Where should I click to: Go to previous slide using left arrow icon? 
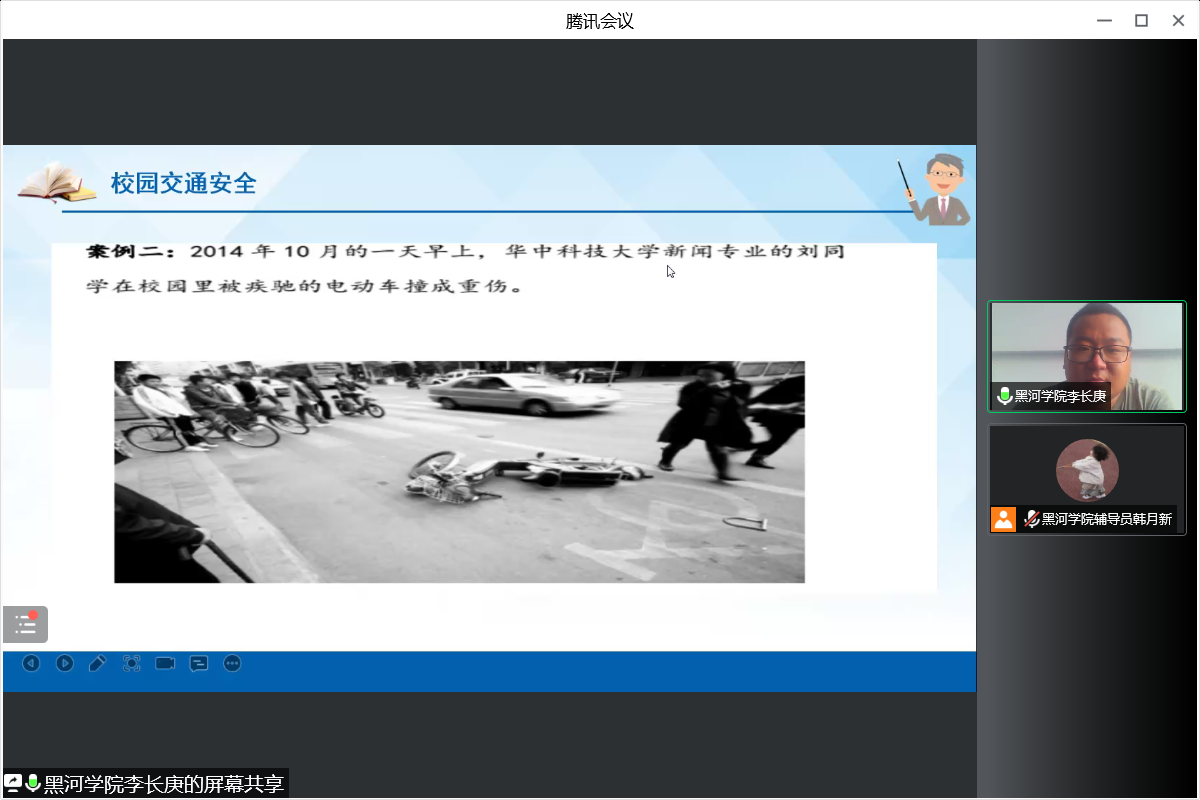click(x=31, y=663)
